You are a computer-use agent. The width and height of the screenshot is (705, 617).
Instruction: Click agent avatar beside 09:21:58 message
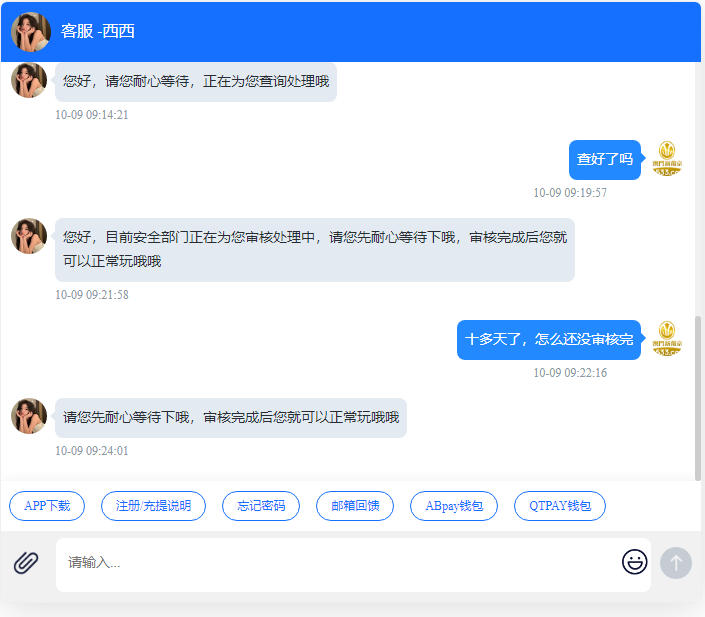[29, 236]
